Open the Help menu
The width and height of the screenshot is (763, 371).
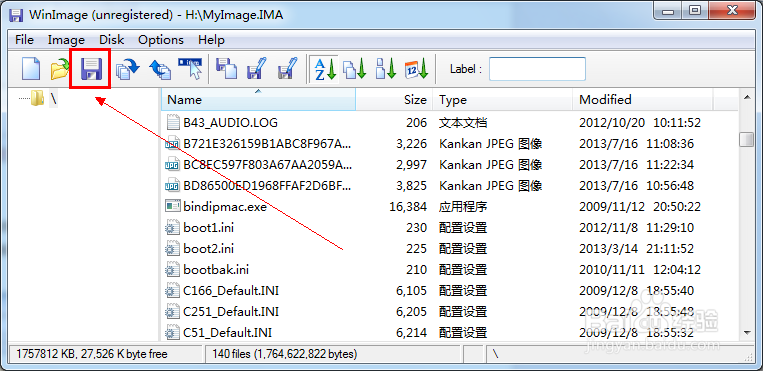coord(211,40)
